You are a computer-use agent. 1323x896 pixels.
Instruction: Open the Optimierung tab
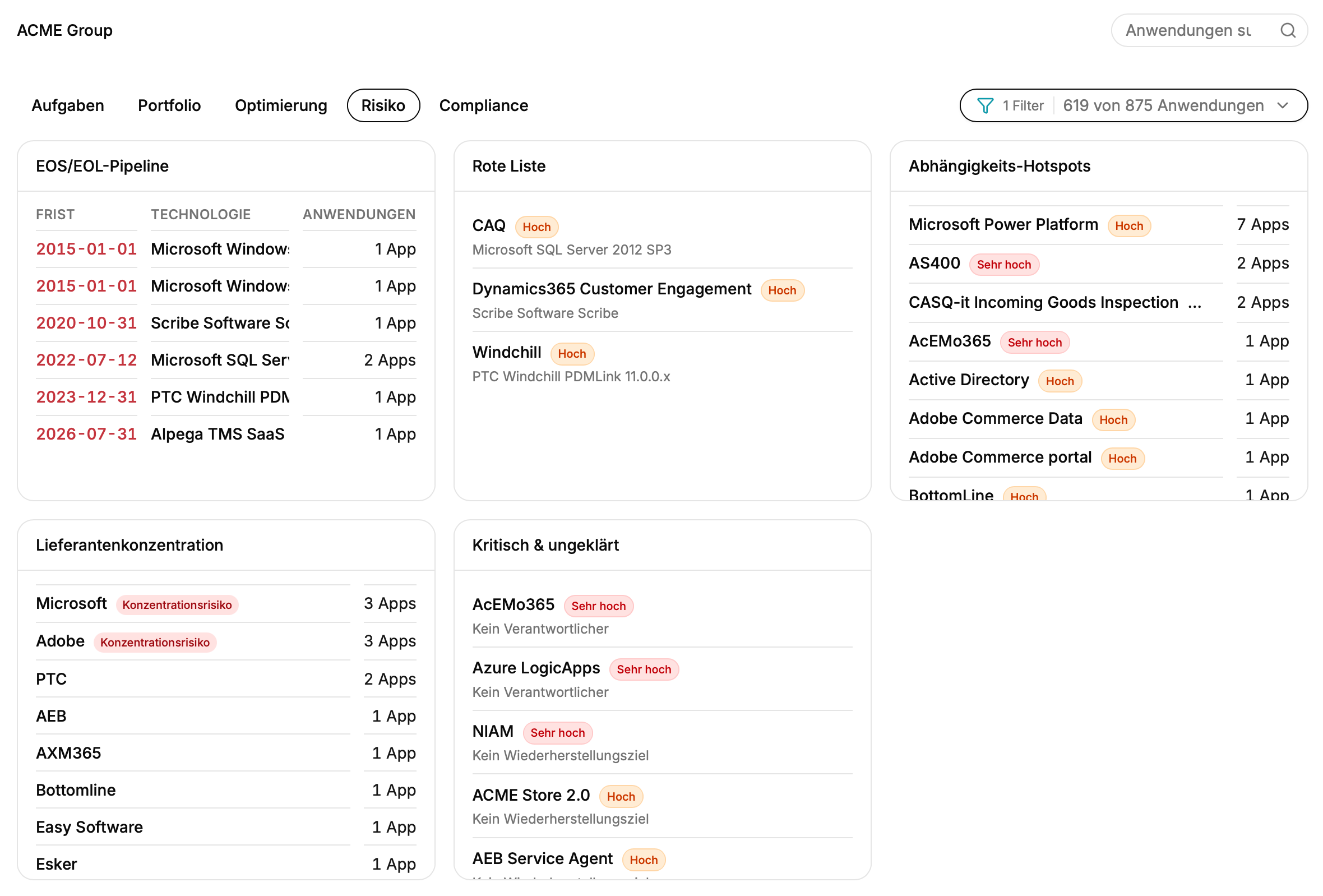281,105
